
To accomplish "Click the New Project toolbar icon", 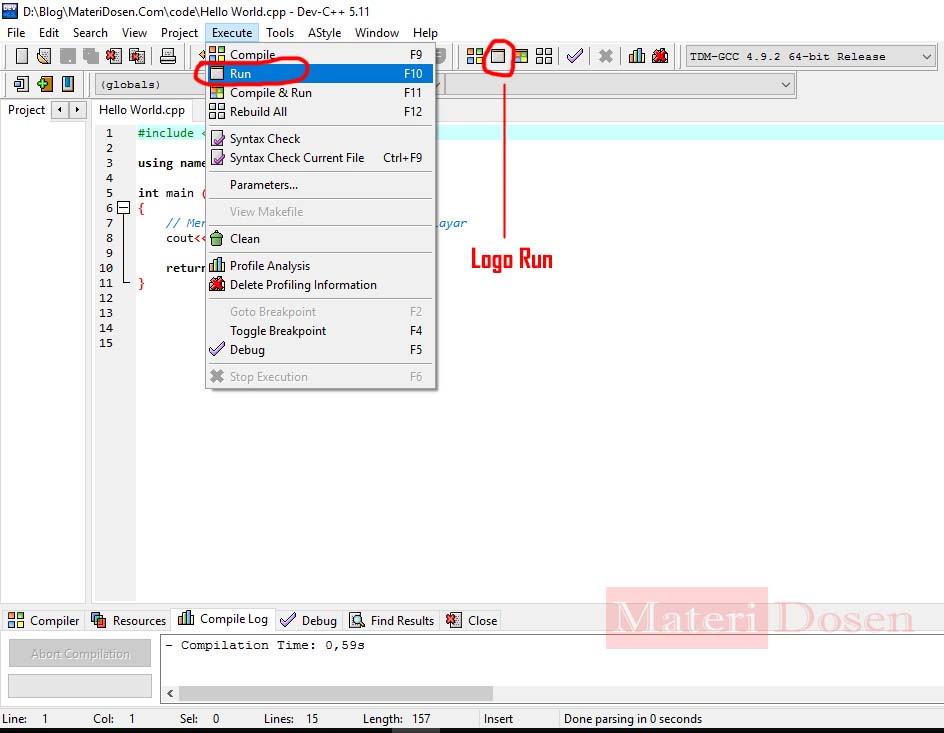I will [21, 84].
